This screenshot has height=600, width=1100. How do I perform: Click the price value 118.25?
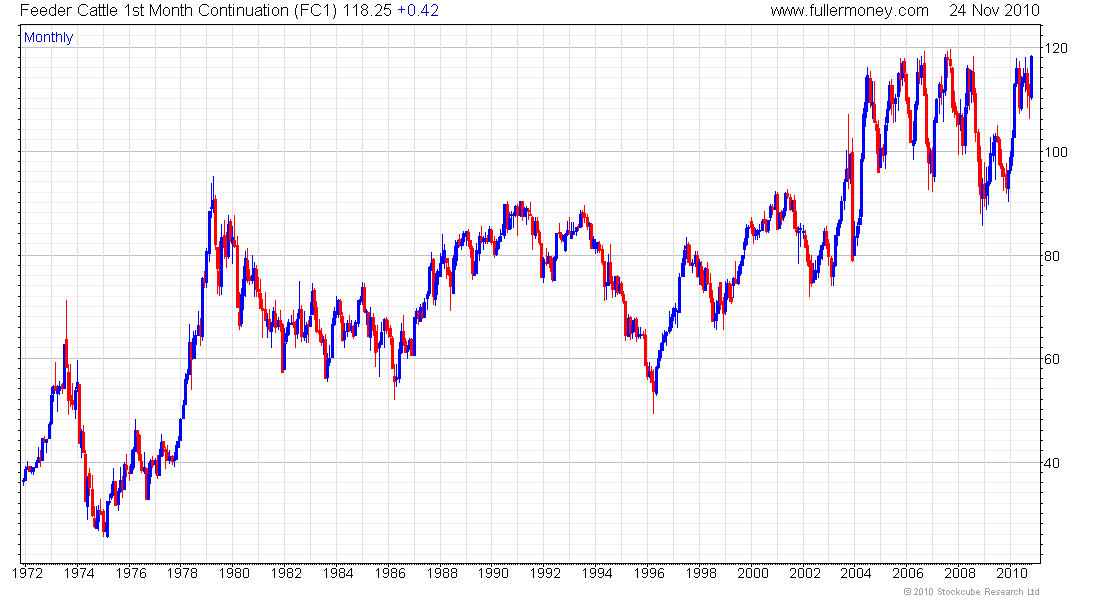pyautogui.click(x=367, y=11)
